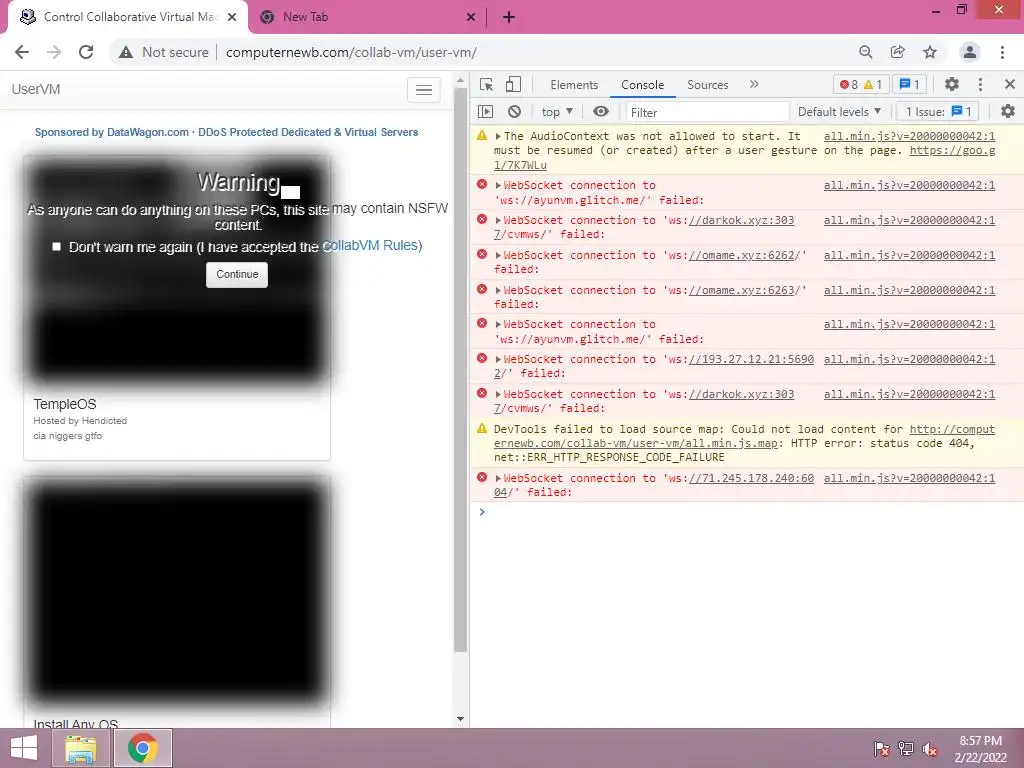Image resolution: width=1024 pixels, height=768 pixels.
Task: Expand the 193.27.12.21 WebSocket error
Action: pyautogui.click(x=498, y=359)
